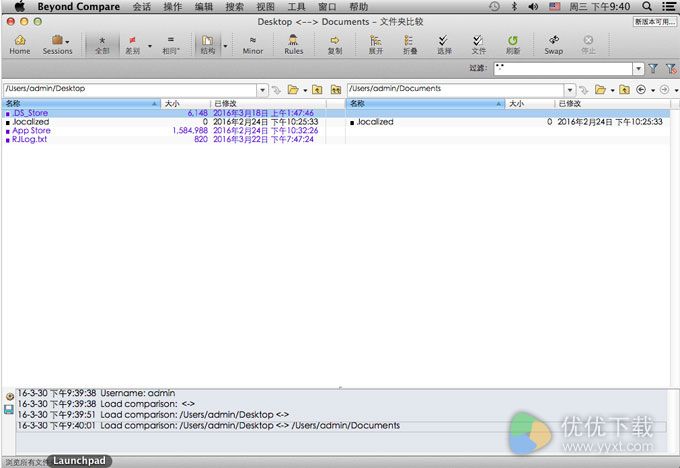Open the 会话 menu
The width and height of the screenshot is (680, 468).
pyautogui.click(x=142, y=7)
